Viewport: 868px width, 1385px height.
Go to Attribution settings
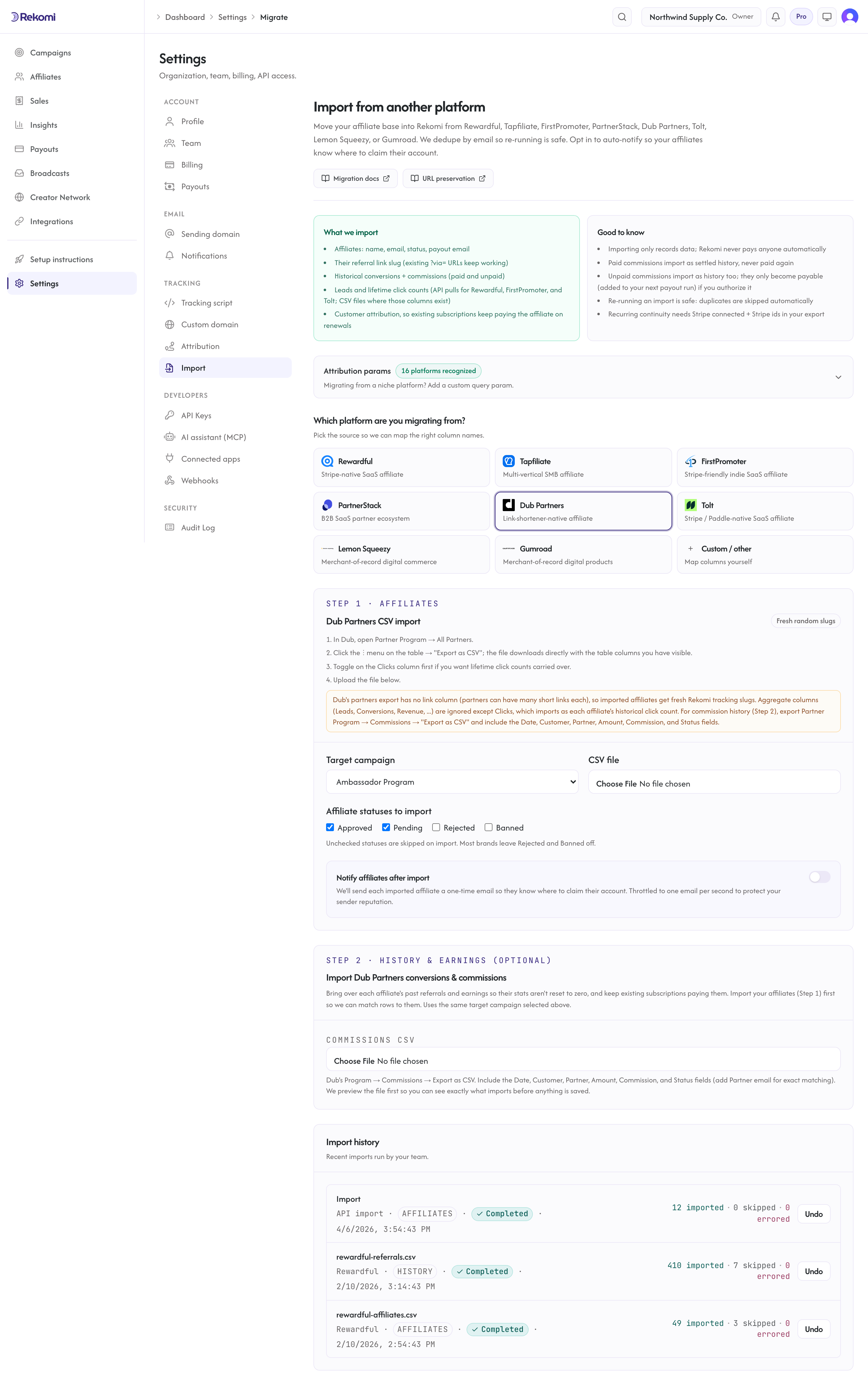[225, 346]
